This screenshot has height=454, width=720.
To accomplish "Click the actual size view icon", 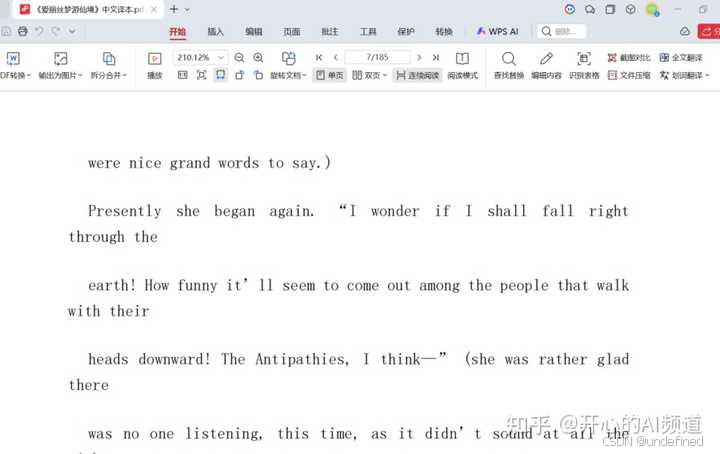I will pyautogui.click(x=182, y=75).
